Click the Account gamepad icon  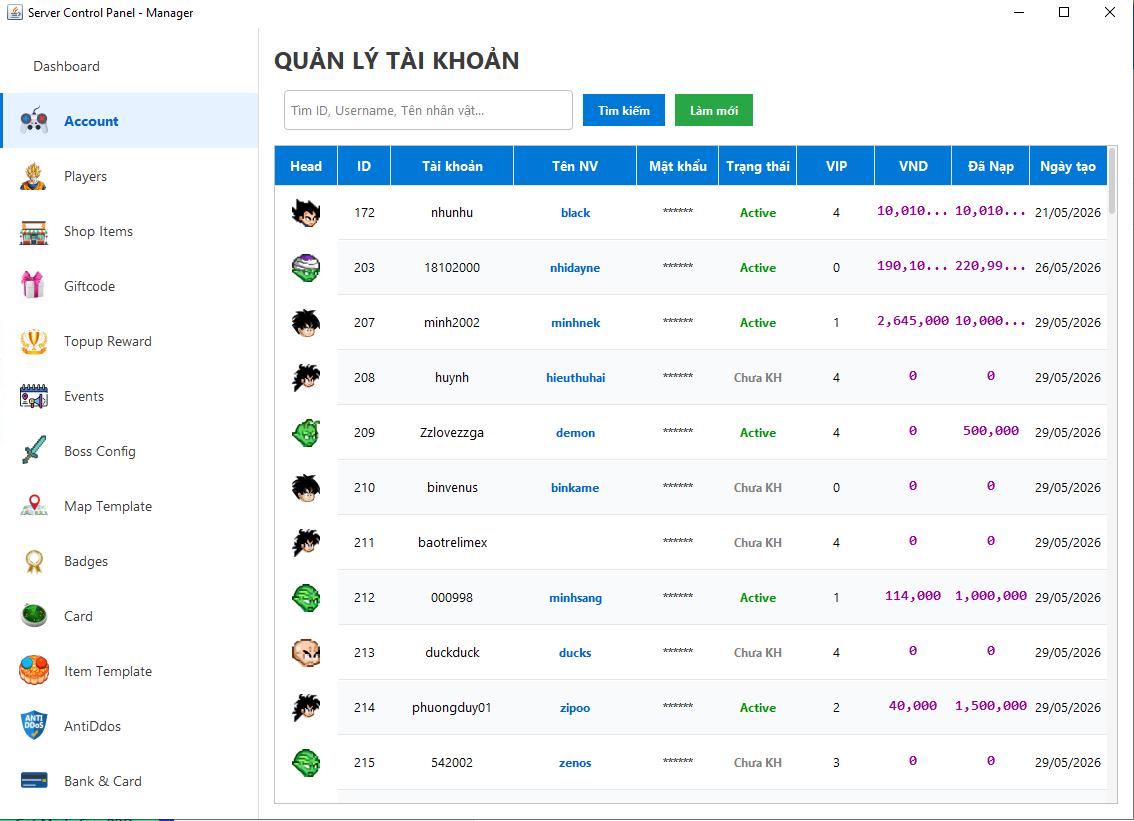pos(34,121)
